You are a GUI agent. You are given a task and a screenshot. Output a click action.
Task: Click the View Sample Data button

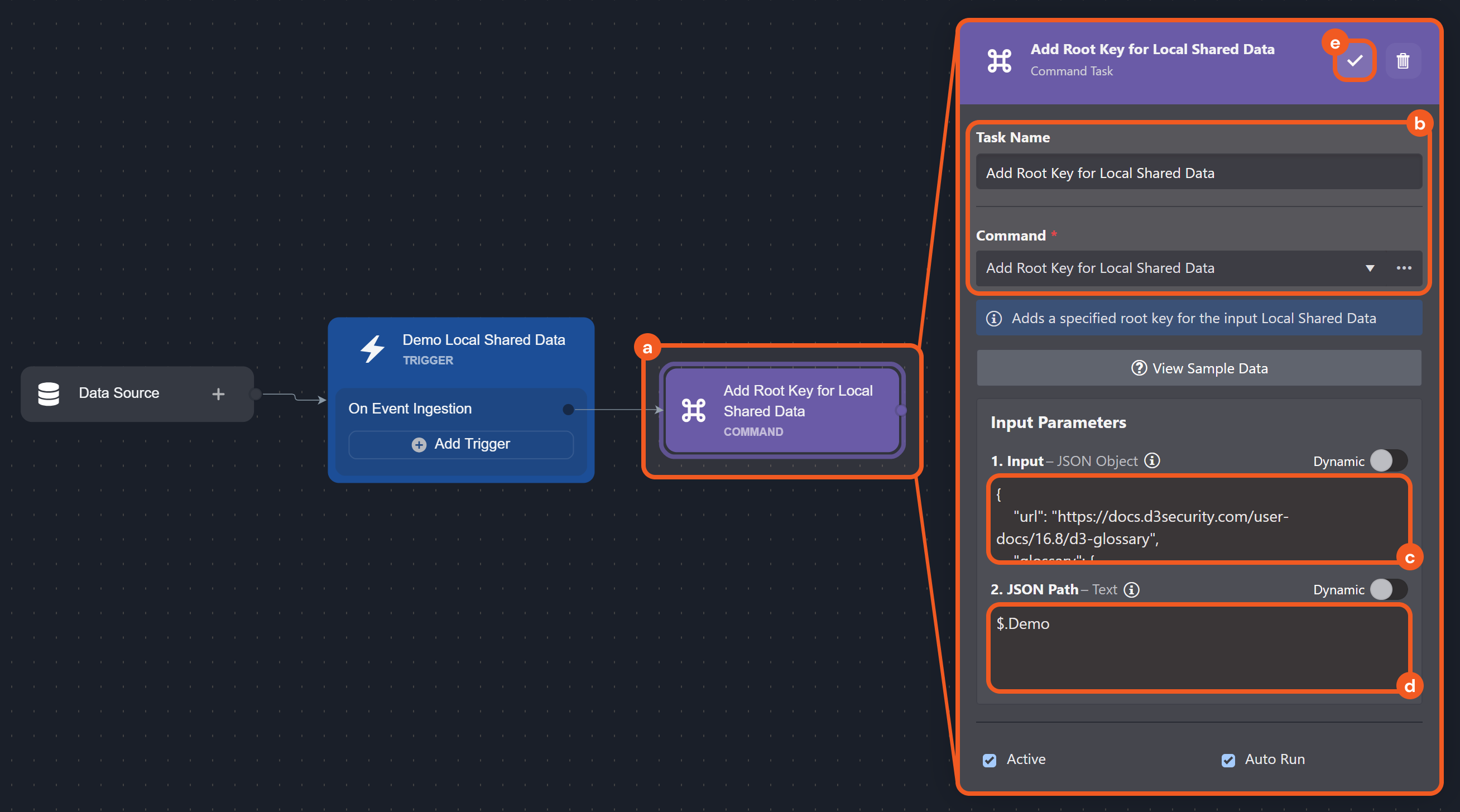point(1199,368)
